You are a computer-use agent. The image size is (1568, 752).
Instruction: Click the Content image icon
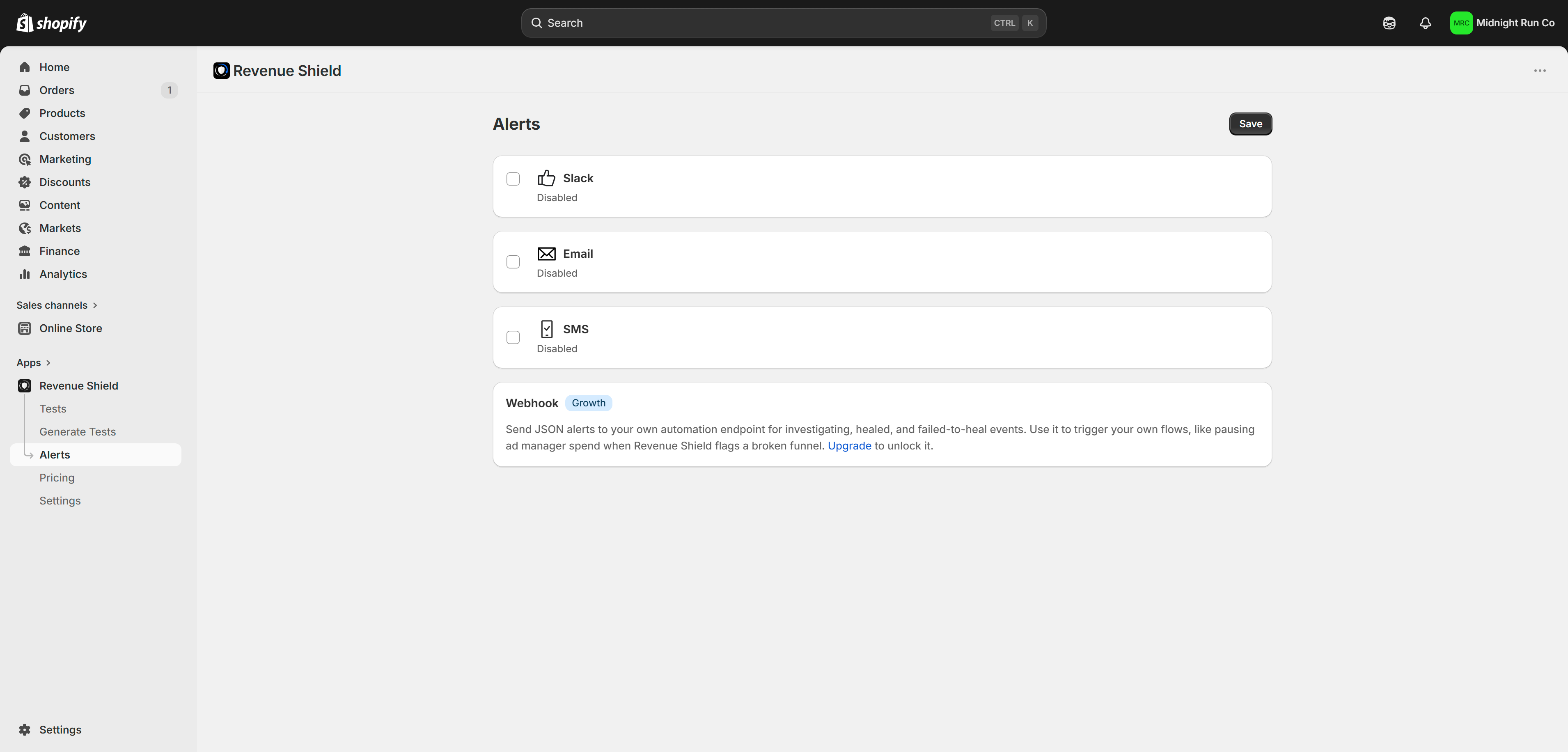(24, 205)
